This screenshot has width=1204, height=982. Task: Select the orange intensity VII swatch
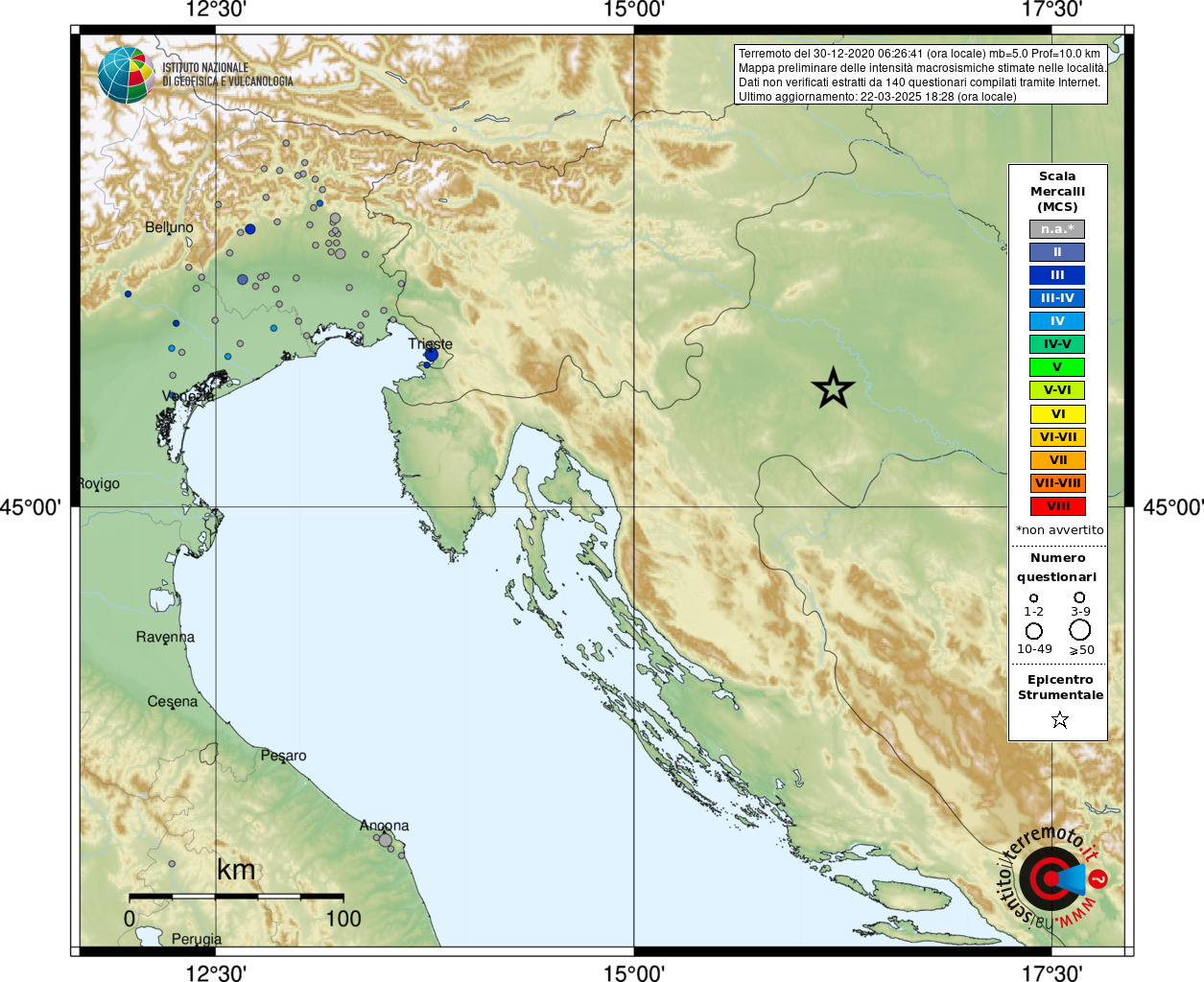[1057, 460]
